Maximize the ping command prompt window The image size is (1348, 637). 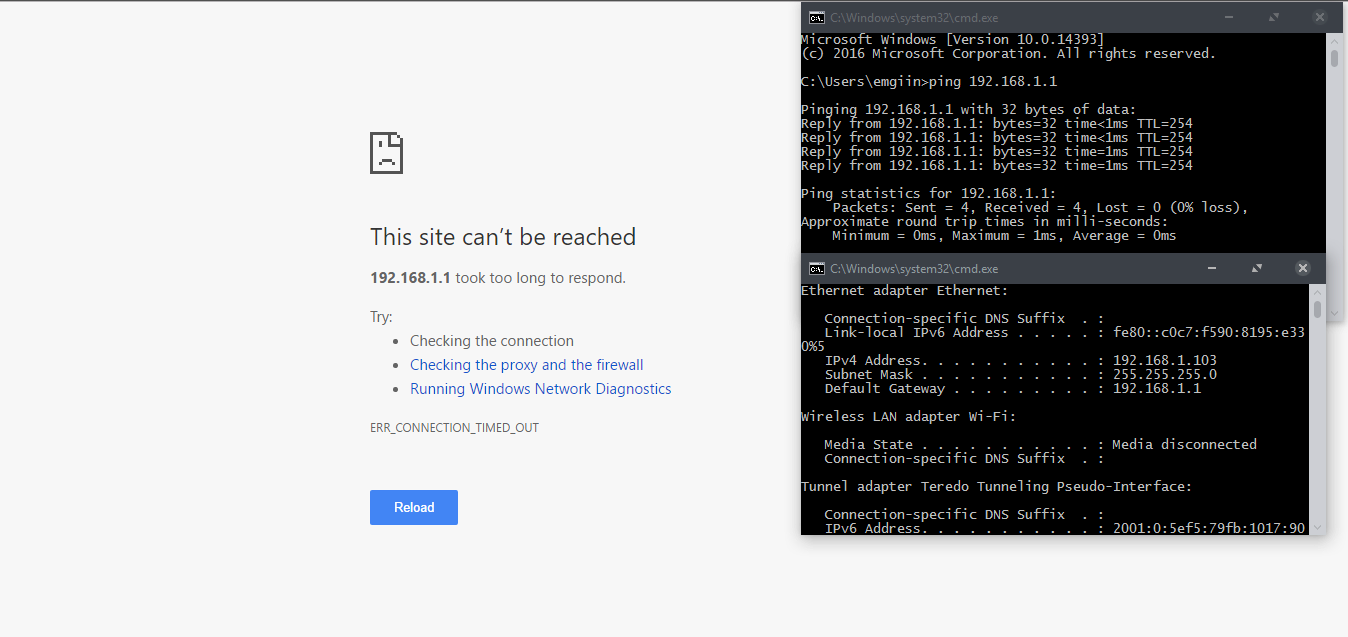pos(1274,17)
